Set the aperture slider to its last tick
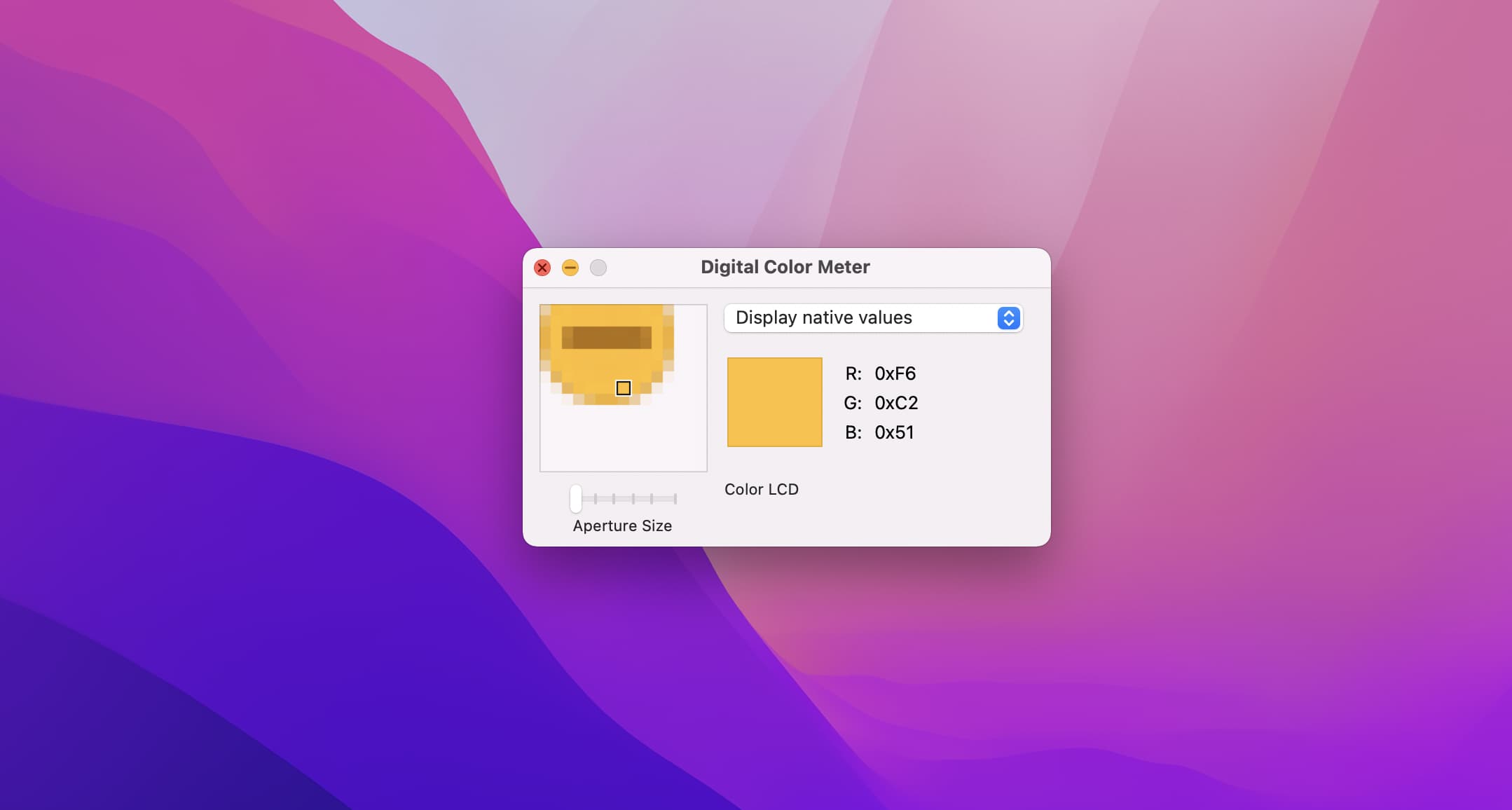Screen dimensions: 1512x810 (675, 499)
